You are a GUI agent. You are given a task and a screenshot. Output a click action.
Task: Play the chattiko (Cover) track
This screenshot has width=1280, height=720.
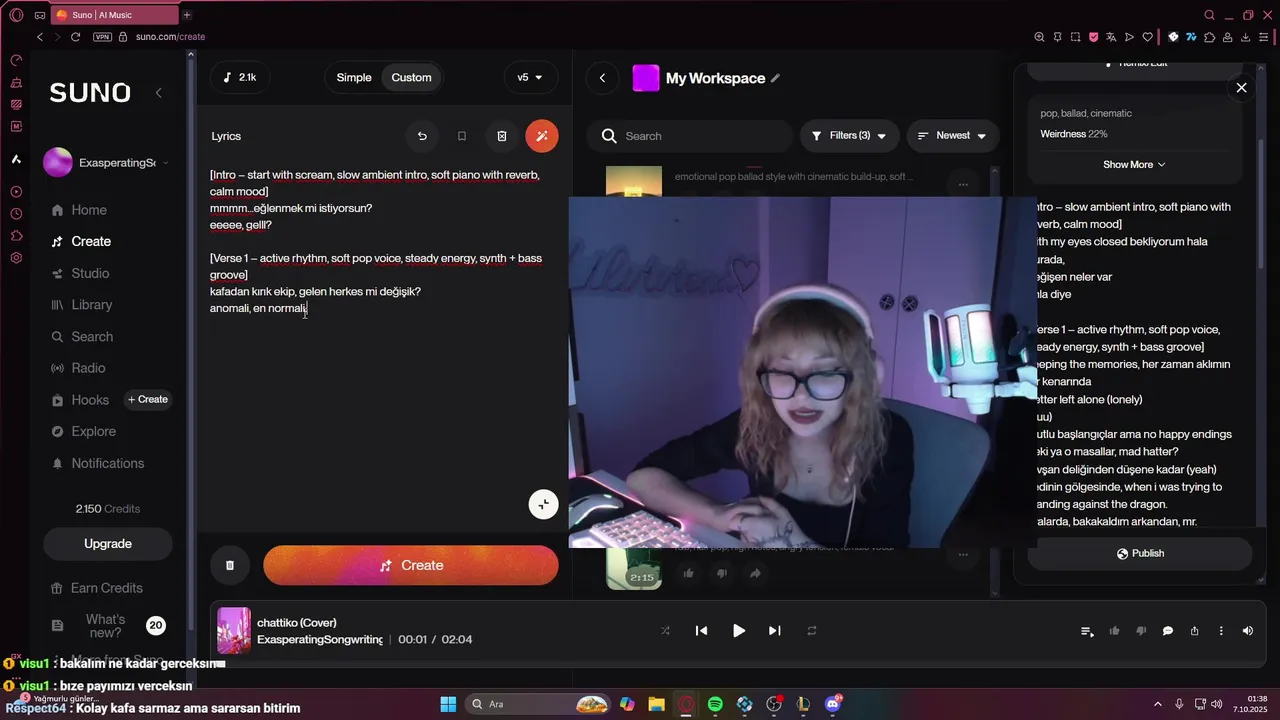pos(738,631)
